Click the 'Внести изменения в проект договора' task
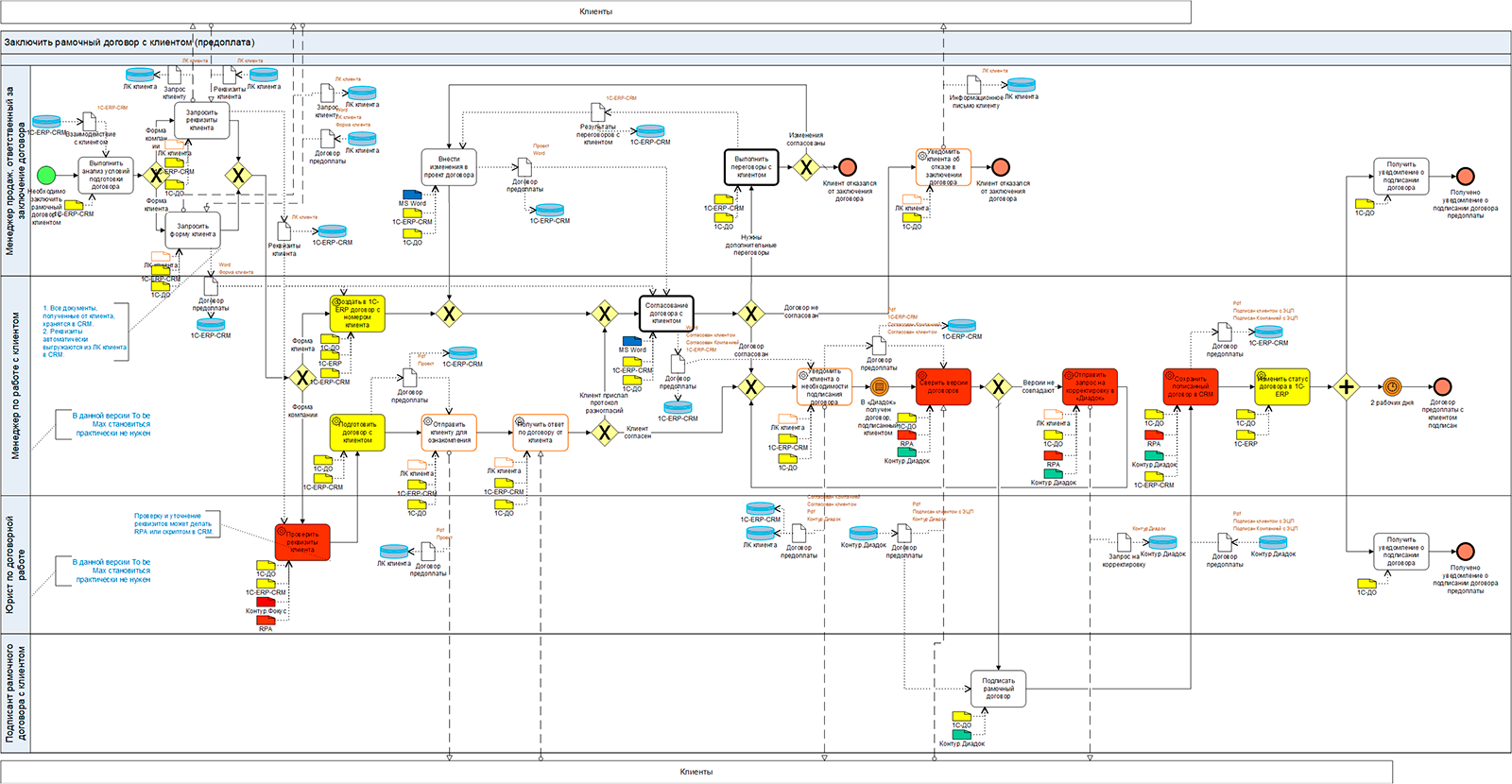The width and height of the screenshot is (1512, 784). (449, 167)
